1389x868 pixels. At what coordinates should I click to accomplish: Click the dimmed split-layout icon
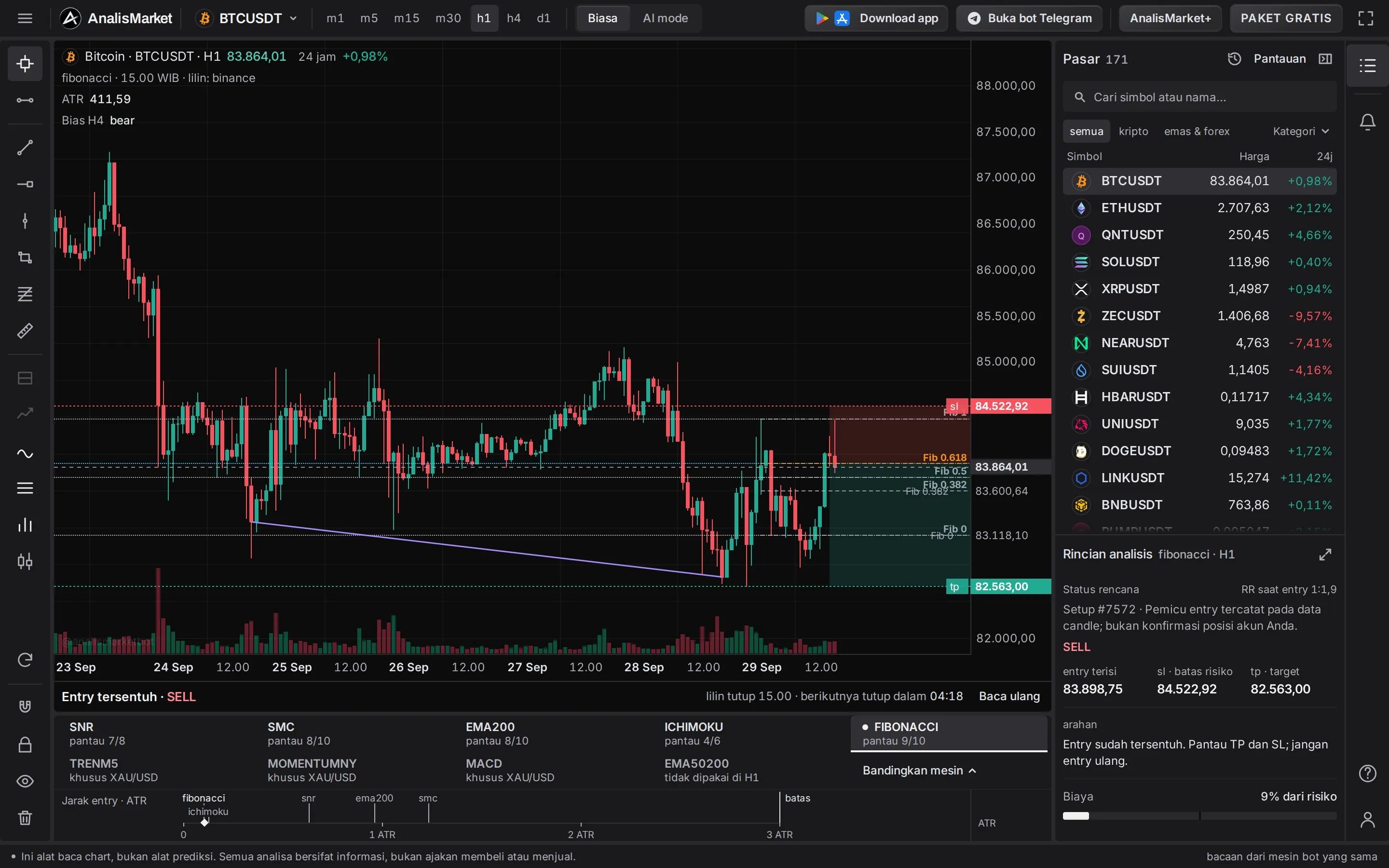click(x=25, y=378)
